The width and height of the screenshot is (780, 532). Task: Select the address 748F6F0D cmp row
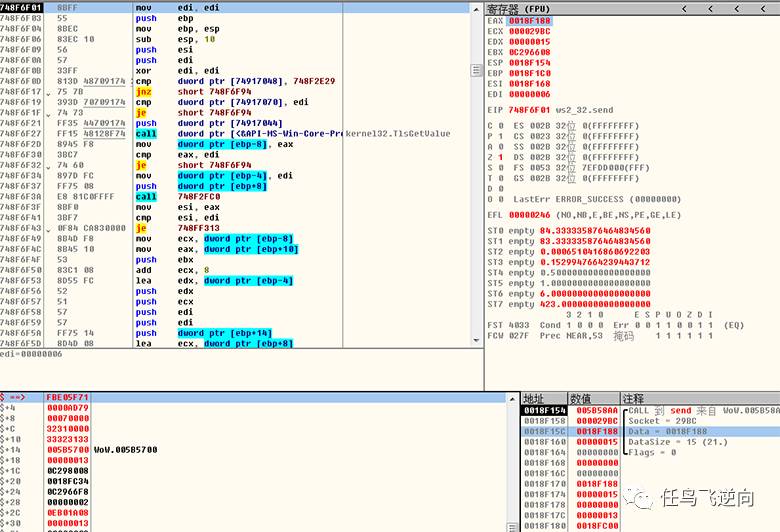235,81
